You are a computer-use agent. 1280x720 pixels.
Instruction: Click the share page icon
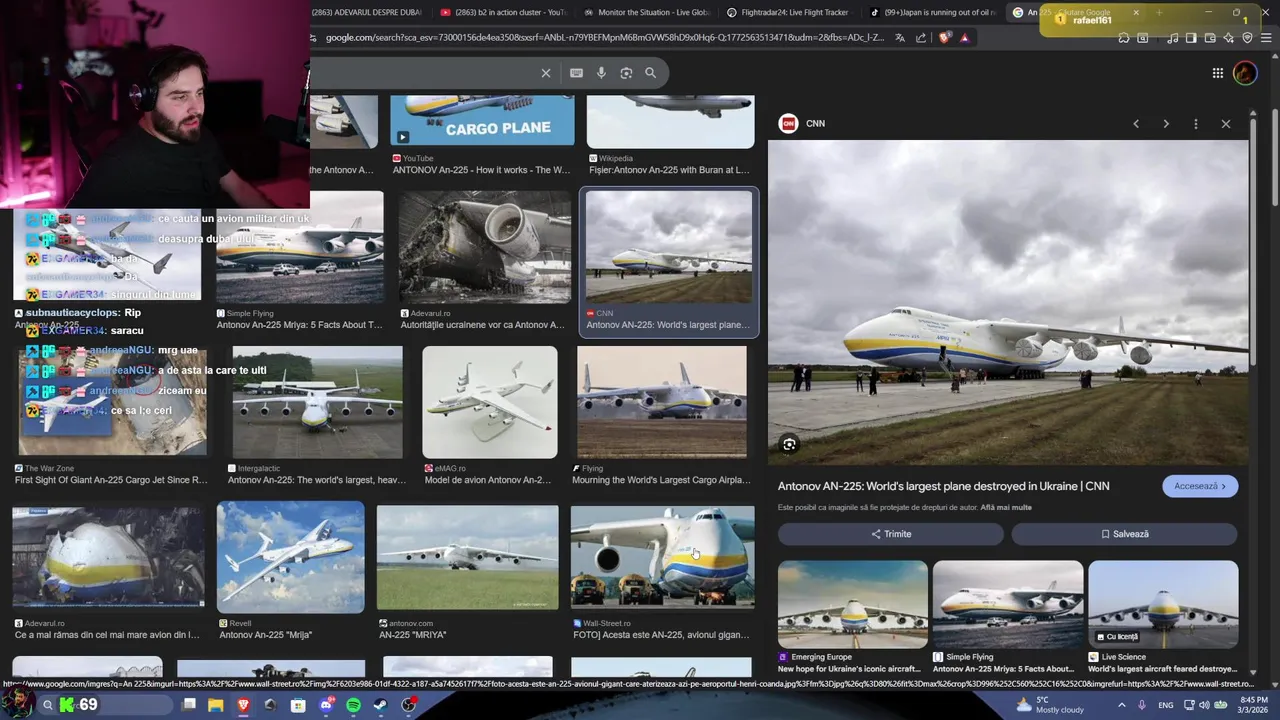click(x=921, y=38)
